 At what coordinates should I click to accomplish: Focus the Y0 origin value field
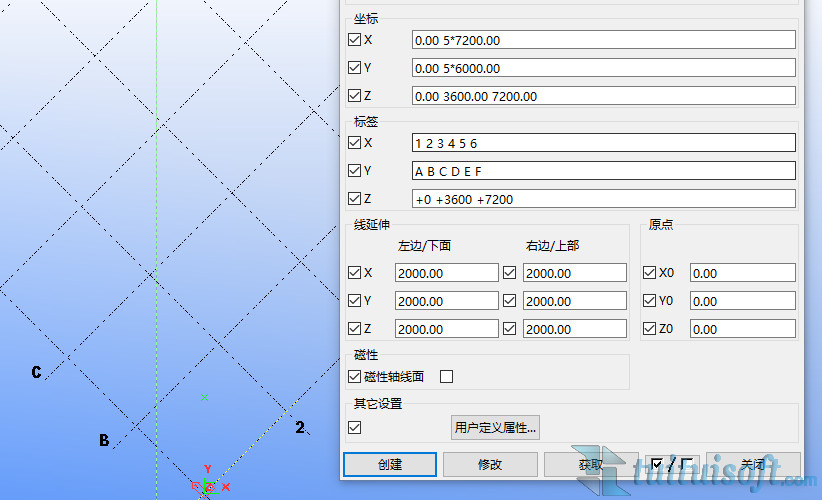742,301
